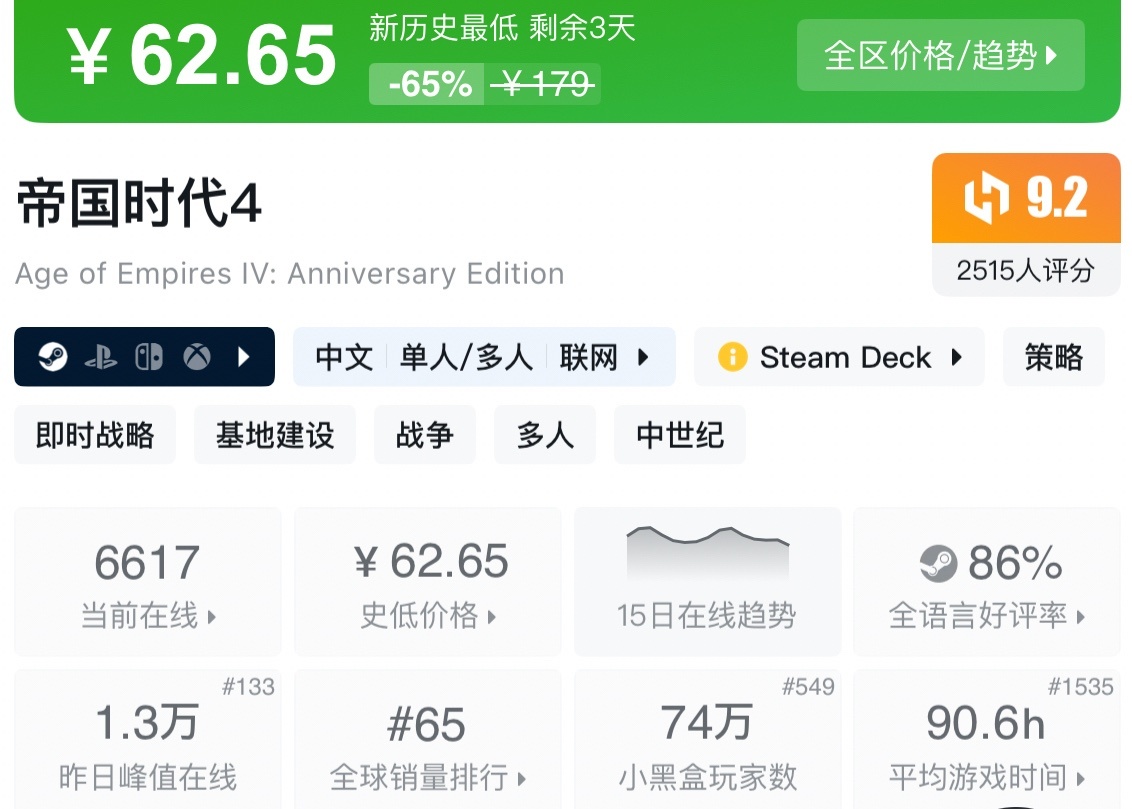Click the Steam platform icon
The width and height of the screenshot is (1132, 809).
tap(52, 357)
